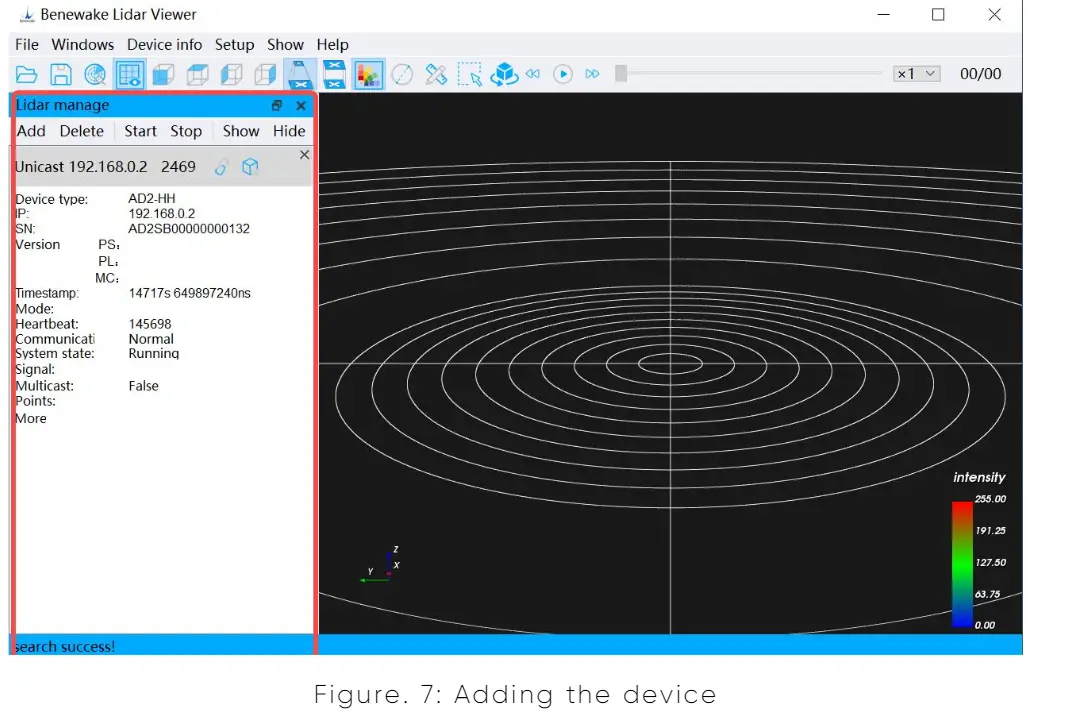The image size is (1079, 714).
Task: Open the Help menu
Action: point(332,45)
